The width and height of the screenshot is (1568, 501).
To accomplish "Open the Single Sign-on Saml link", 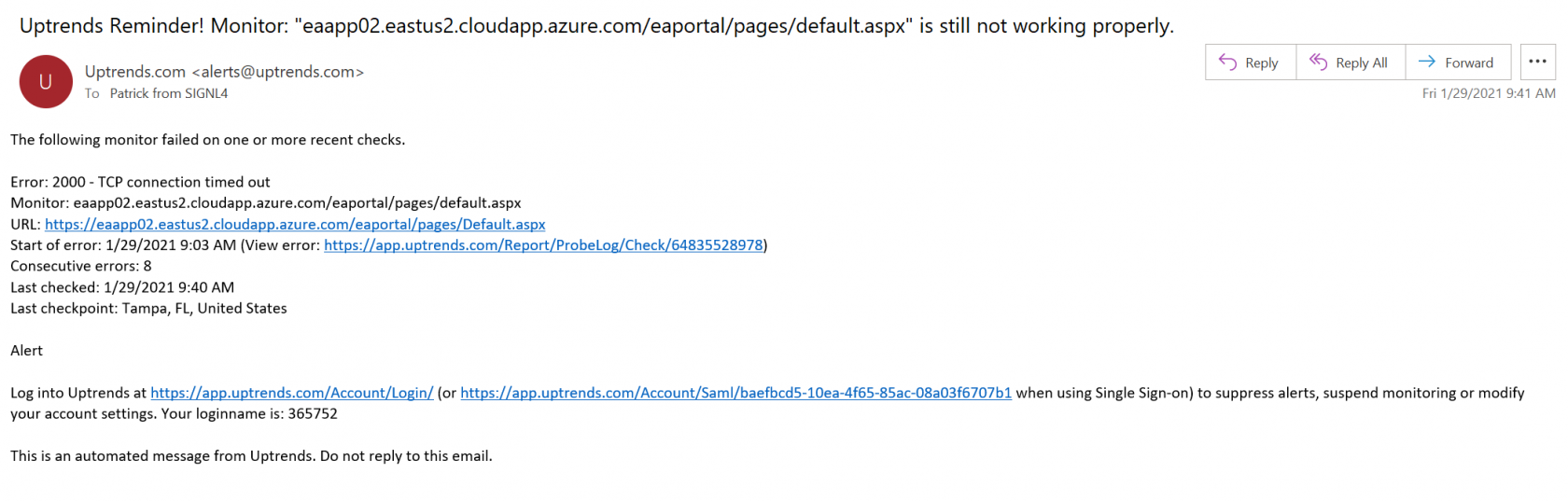I will coord(735,393).
